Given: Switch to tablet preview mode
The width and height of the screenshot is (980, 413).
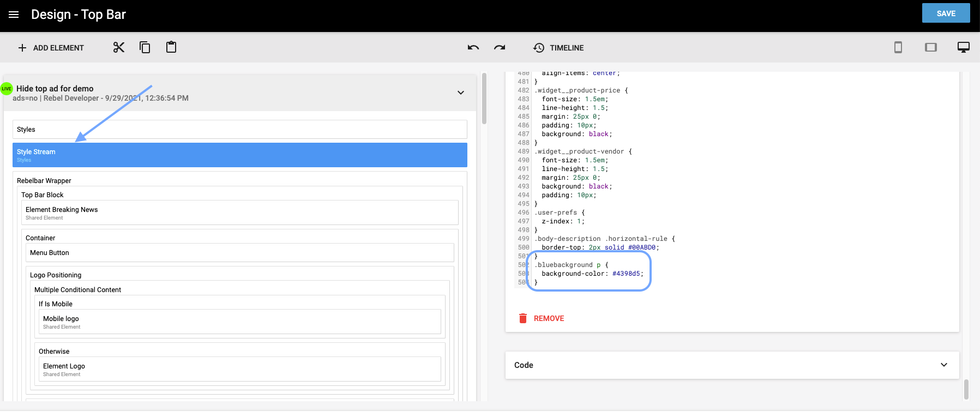Looking at the screenshot, I should point(930,48).
